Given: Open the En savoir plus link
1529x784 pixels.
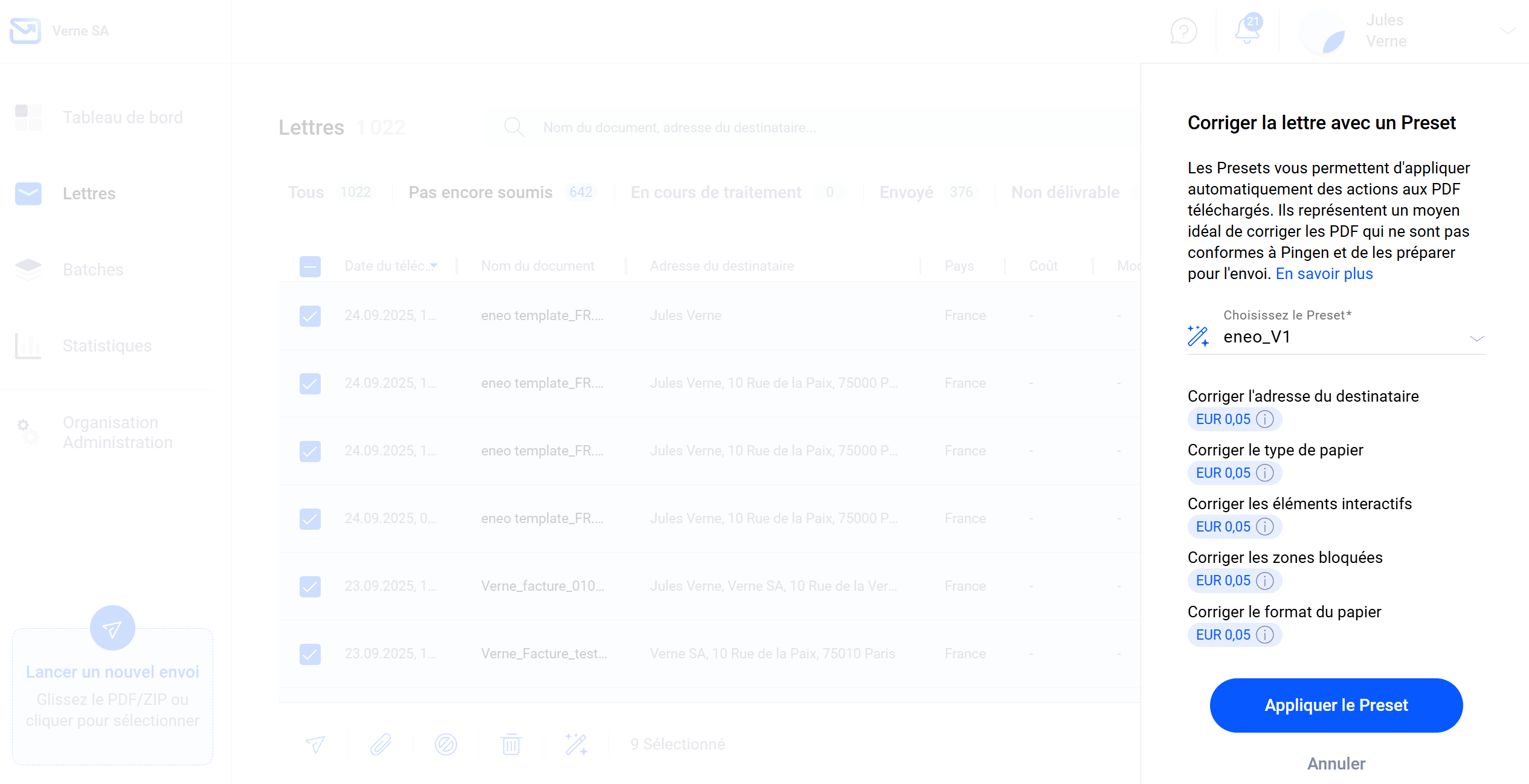Looking at the screenshot, I should 1324,274.
